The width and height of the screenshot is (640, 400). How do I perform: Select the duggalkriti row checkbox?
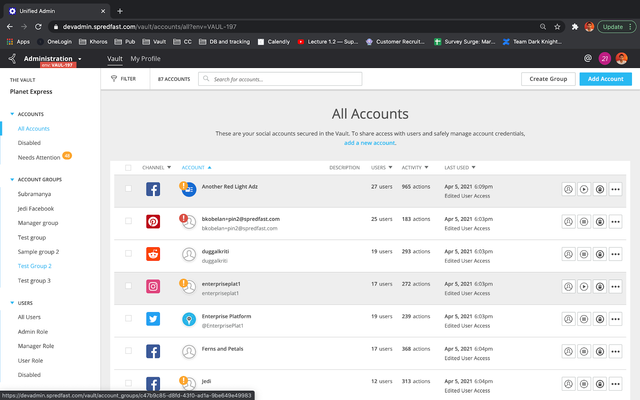click(x=128, y=253)
